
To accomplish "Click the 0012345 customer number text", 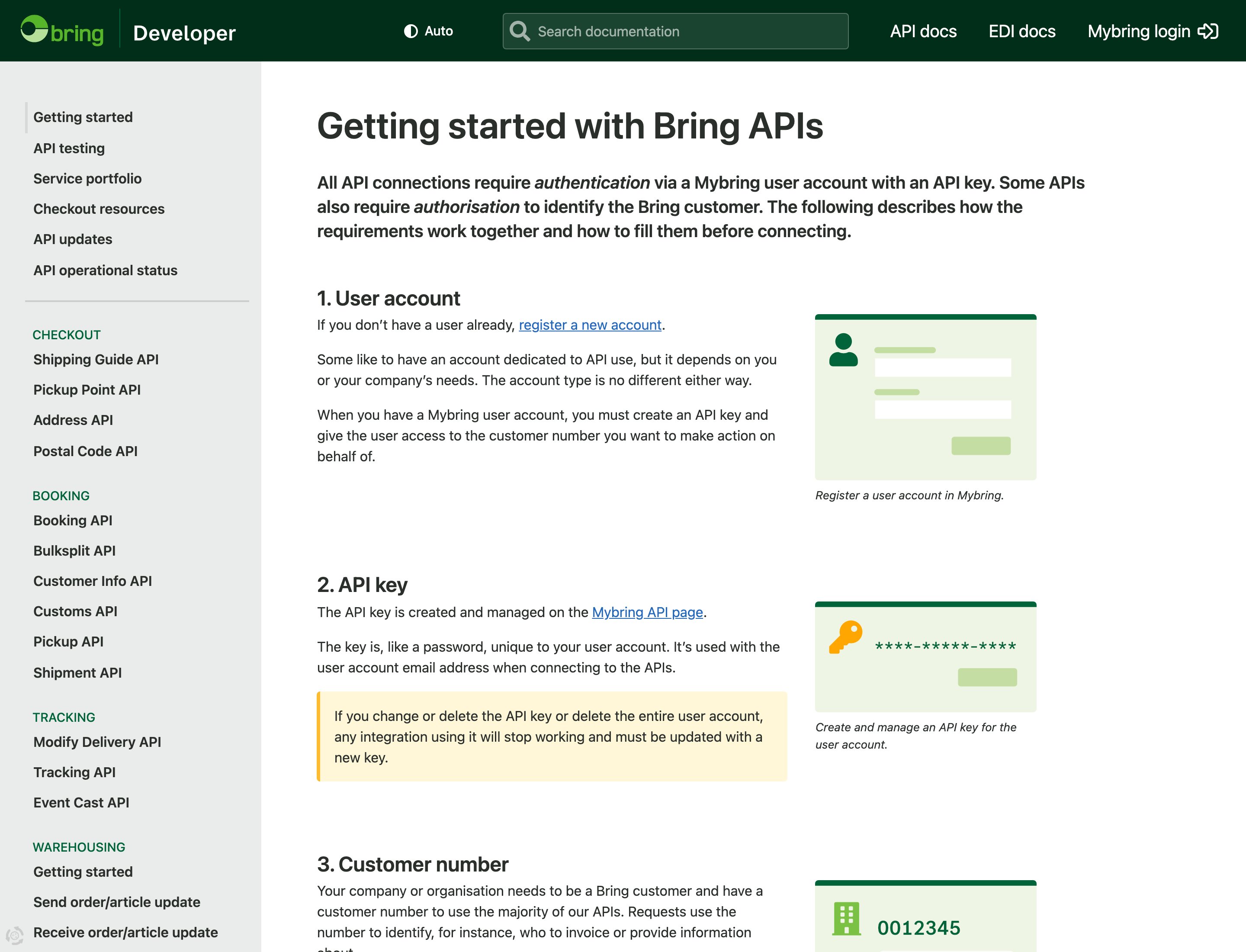I will [x=918, y=928].
